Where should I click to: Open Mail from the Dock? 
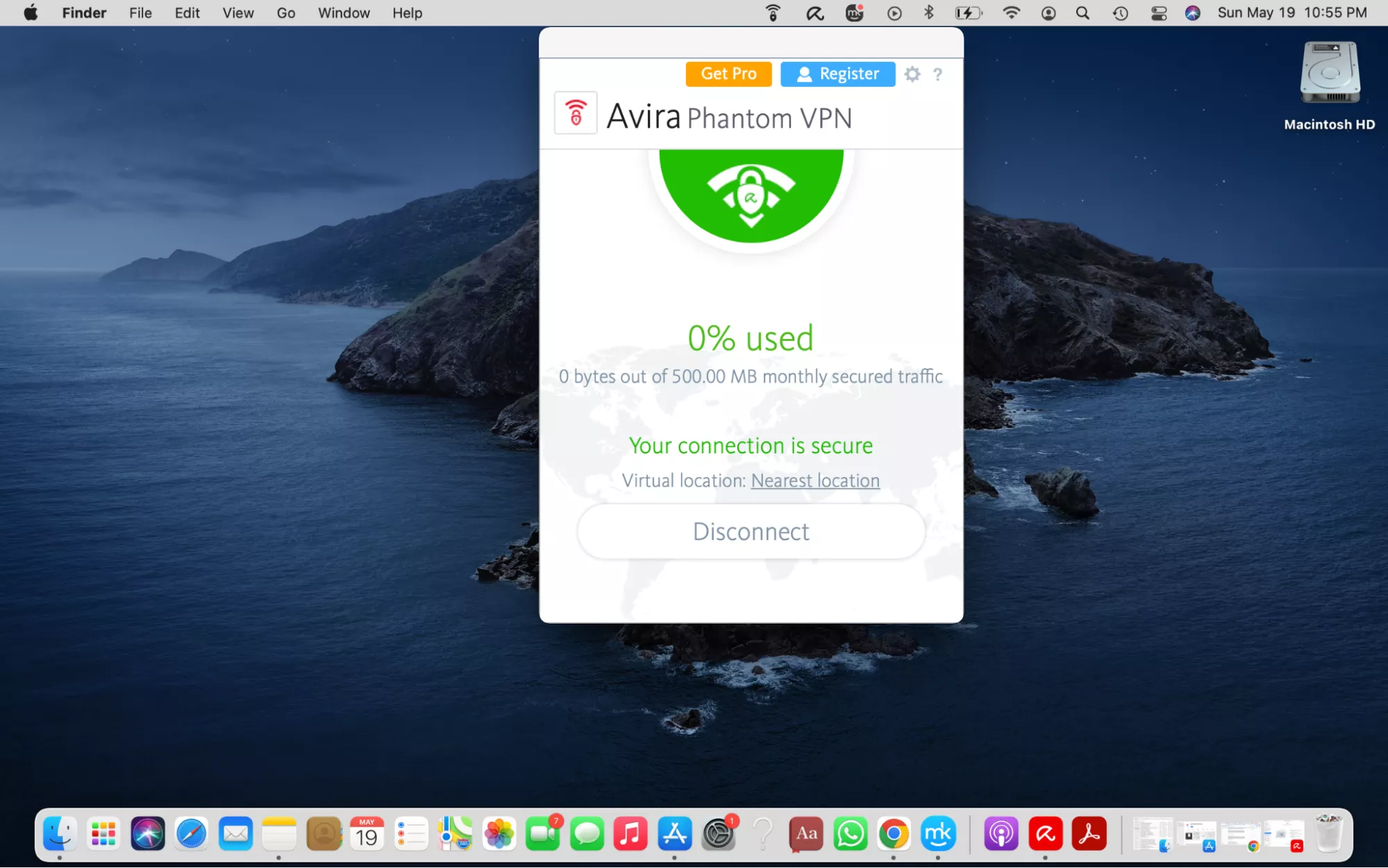pyautogui.click(x=236, y=834)
